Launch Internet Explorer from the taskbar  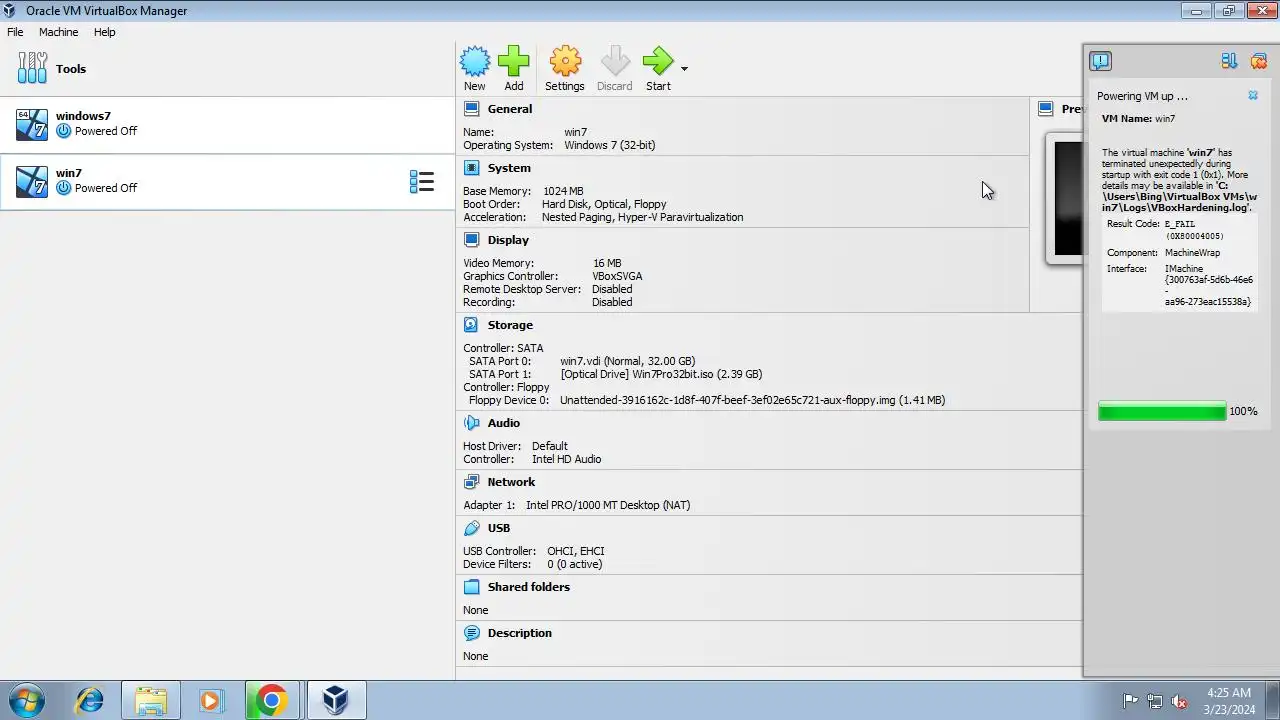click(89, 700)
